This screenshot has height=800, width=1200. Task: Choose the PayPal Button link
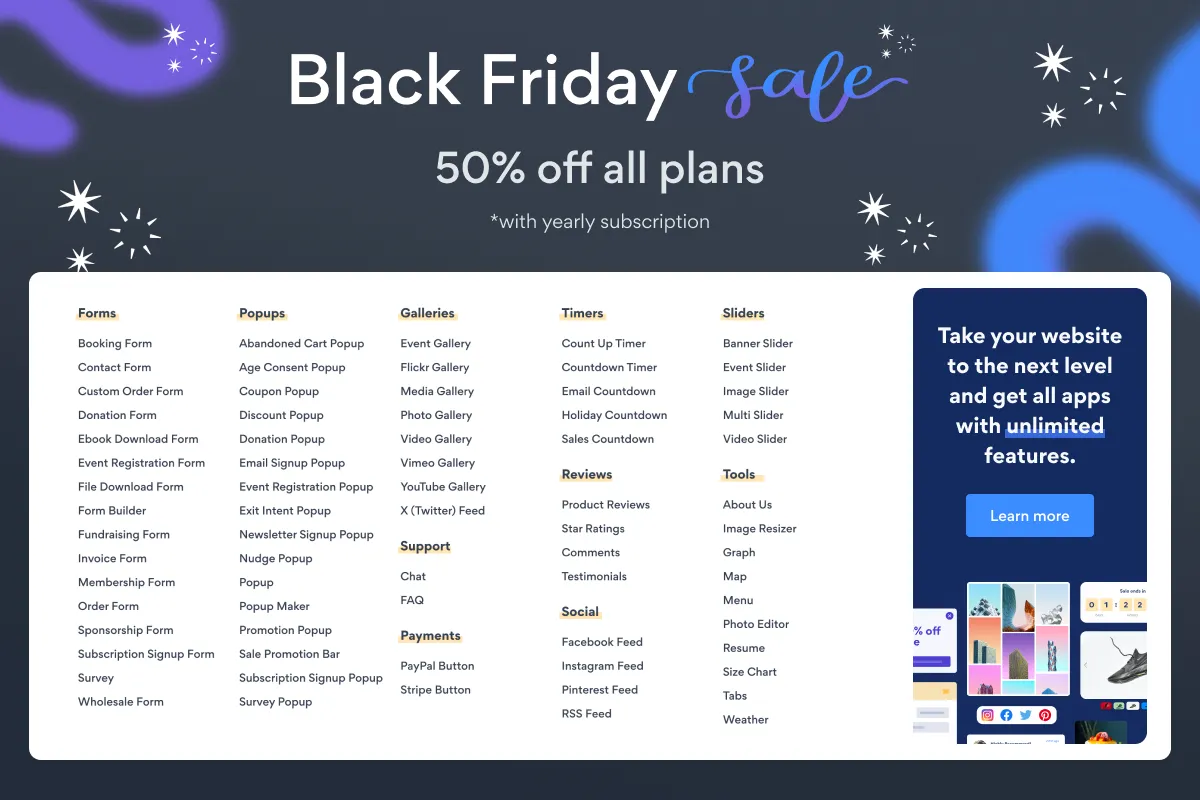pos(437,666)
